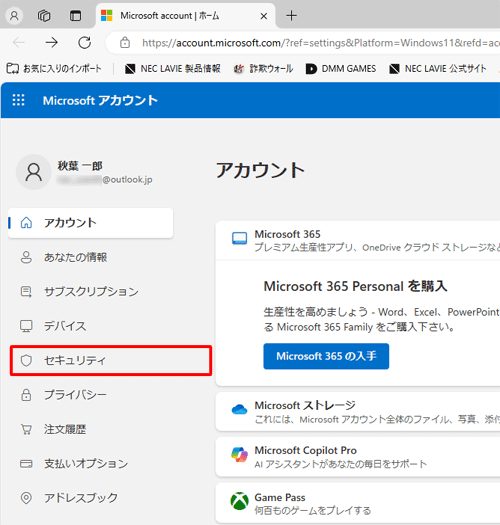
Task: Open NEC LAVIE 製品情報 bookmark
Action: (x=172, y=69)
